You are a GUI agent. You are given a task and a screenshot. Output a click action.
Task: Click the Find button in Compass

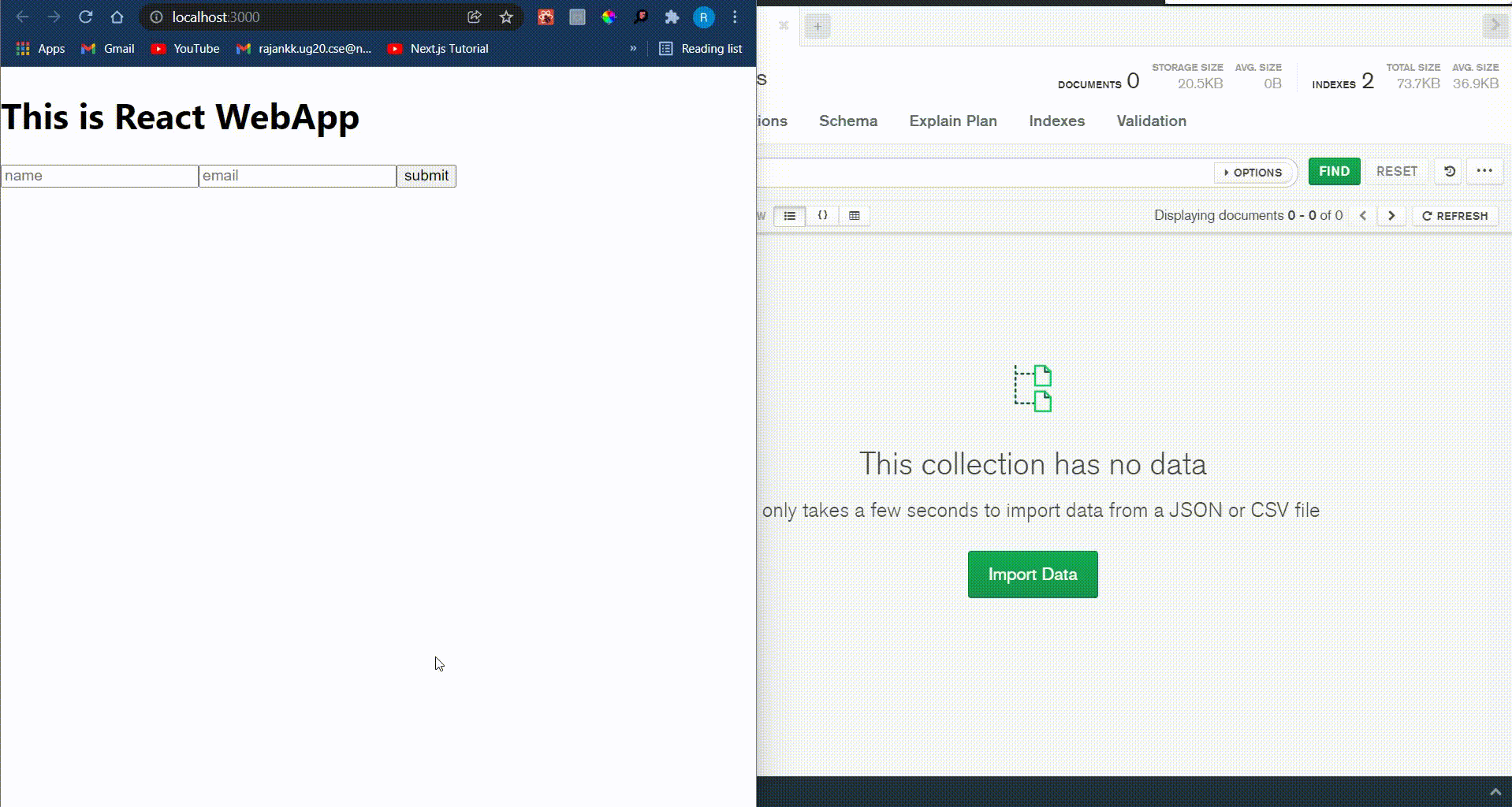tap(1333, 171)
